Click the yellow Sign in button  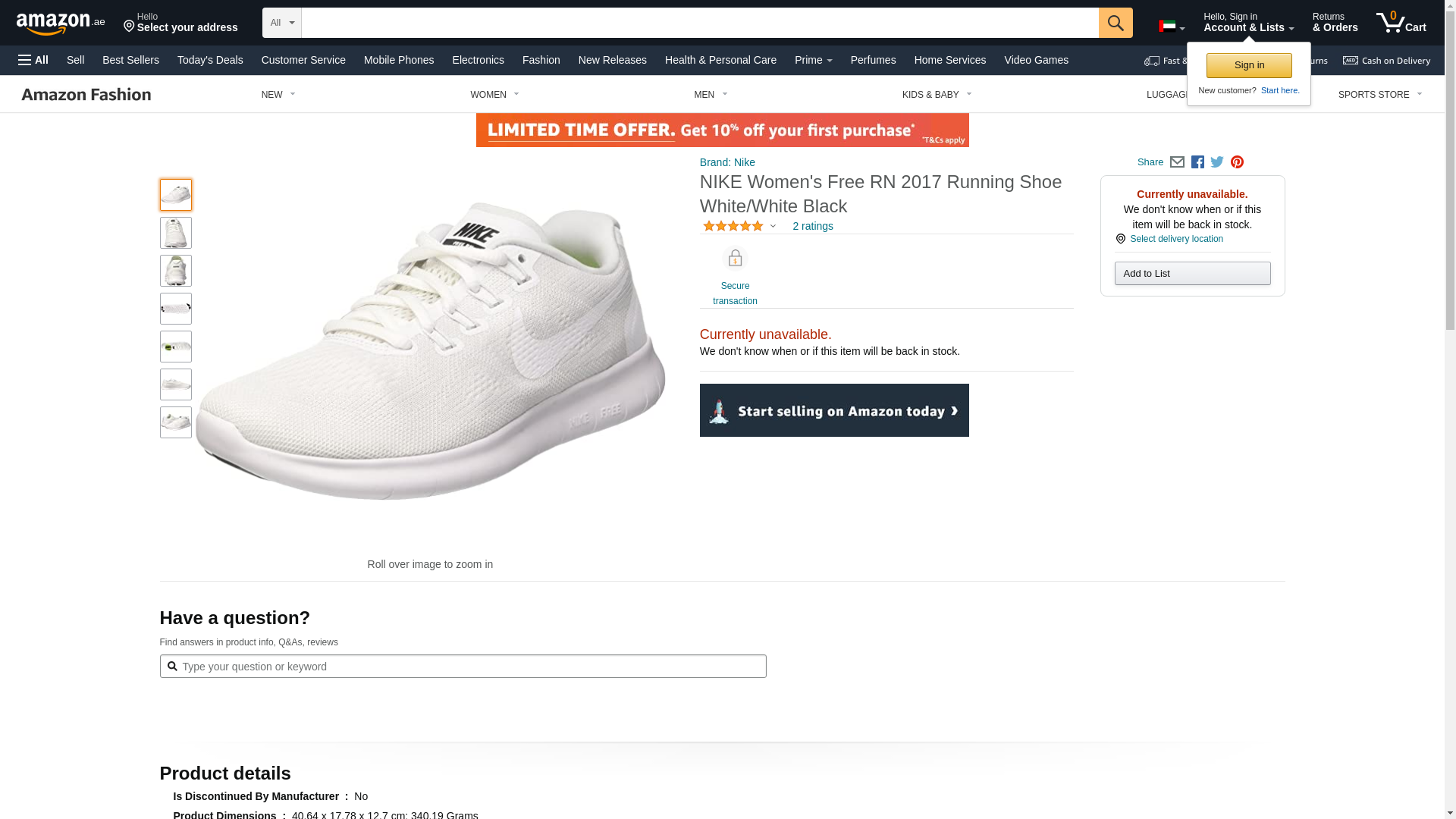1248,65
